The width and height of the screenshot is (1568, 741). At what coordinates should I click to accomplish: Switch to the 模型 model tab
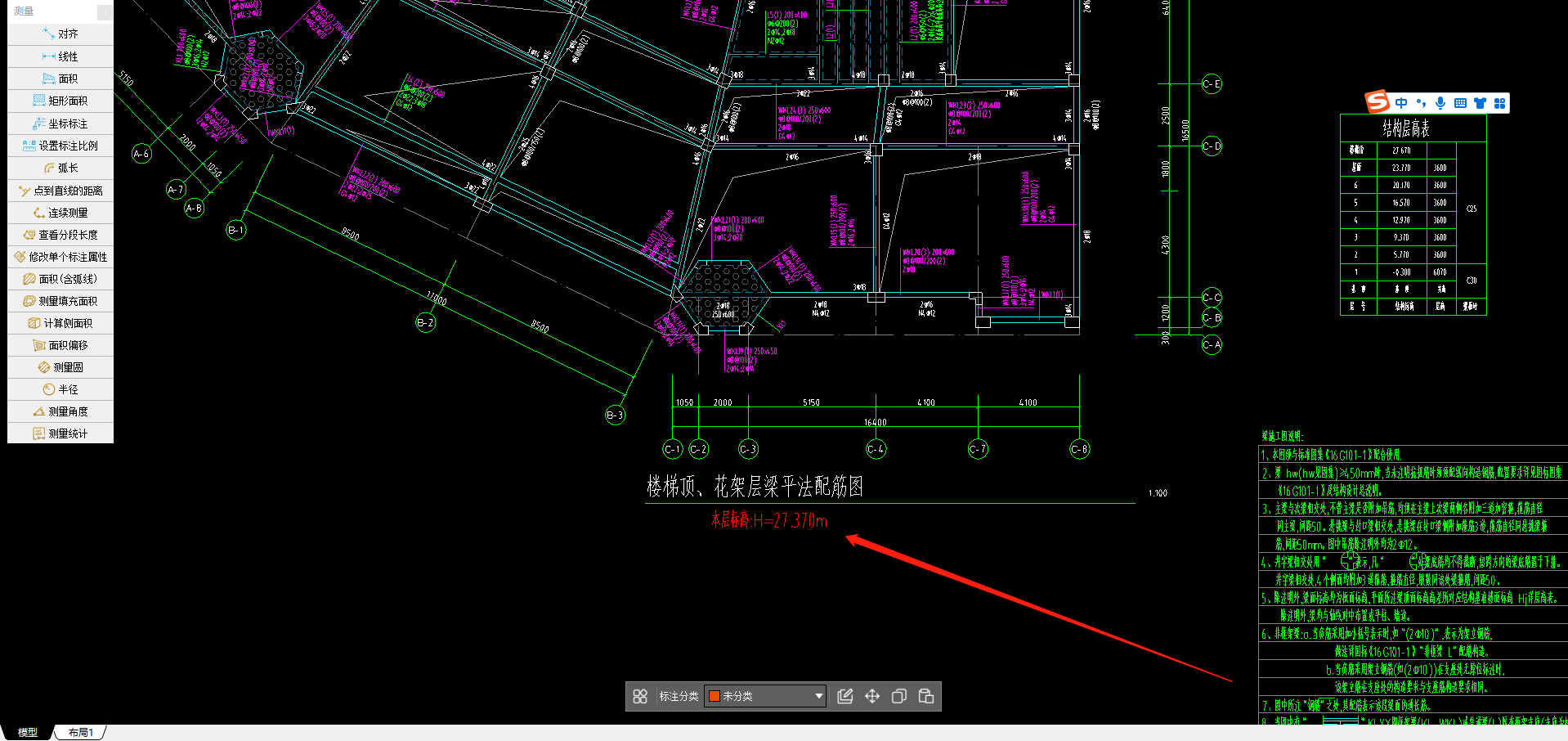28,733
